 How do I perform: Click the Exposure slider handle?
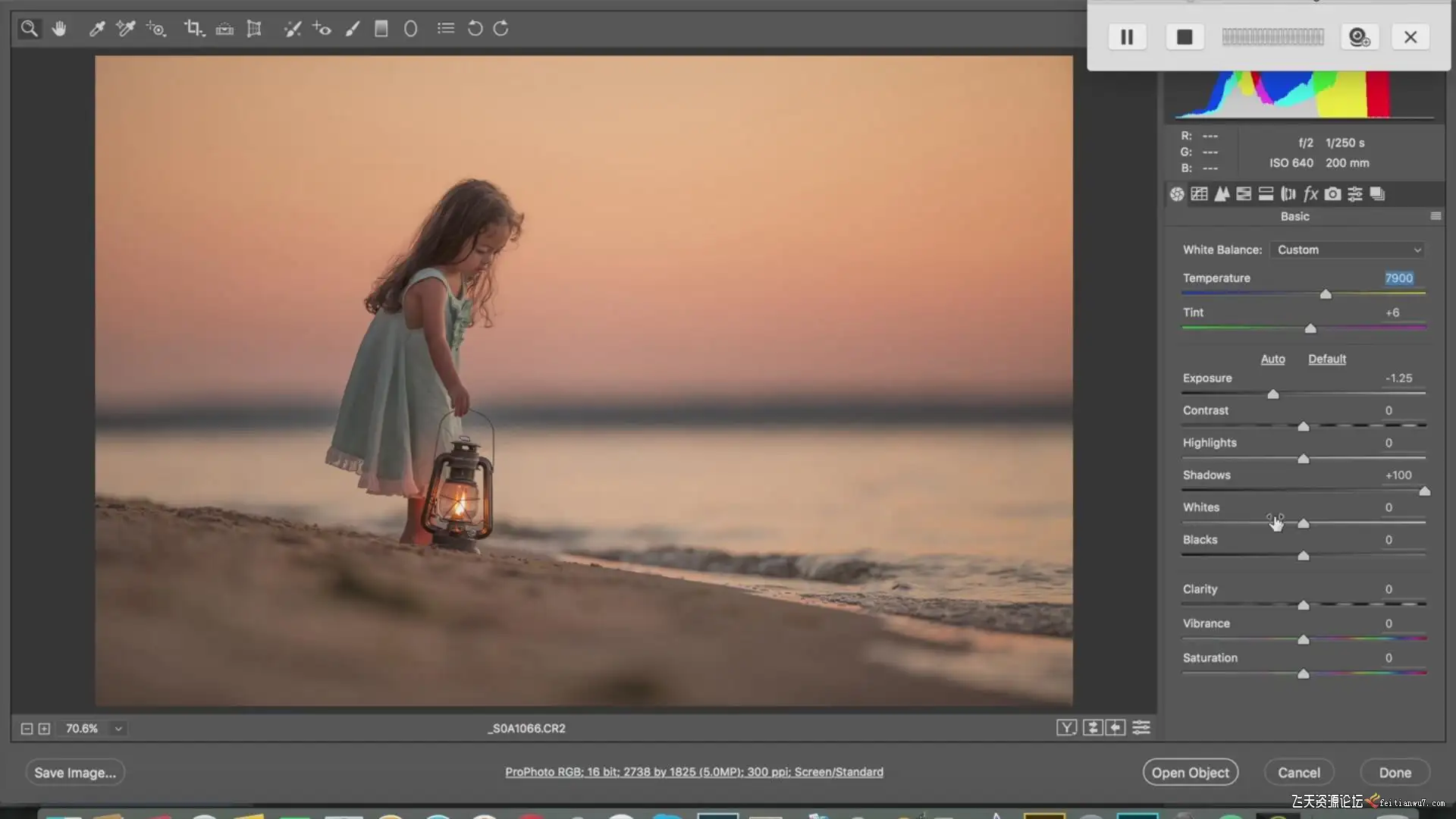(x=1273, y=394)
